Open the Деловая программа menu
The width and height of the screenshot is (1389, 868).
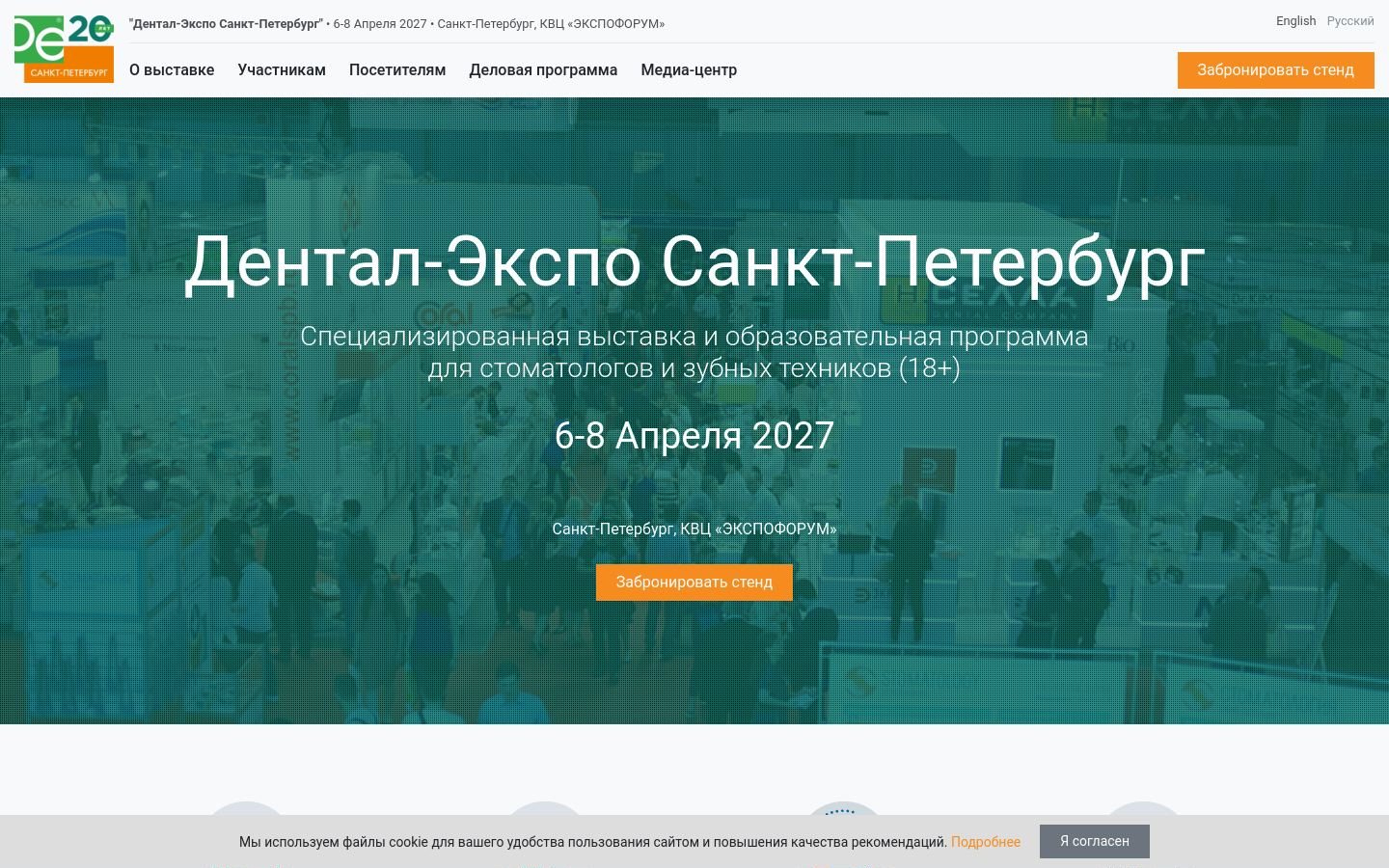coord(543,70)
